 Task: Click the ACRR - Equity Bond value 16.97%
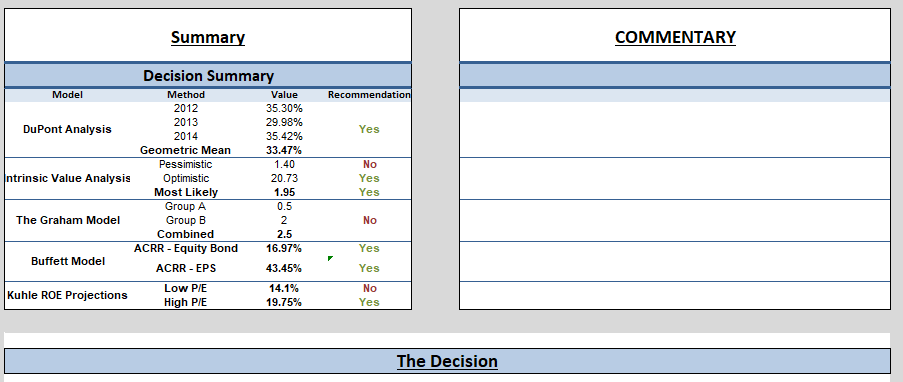click(284, 248)
